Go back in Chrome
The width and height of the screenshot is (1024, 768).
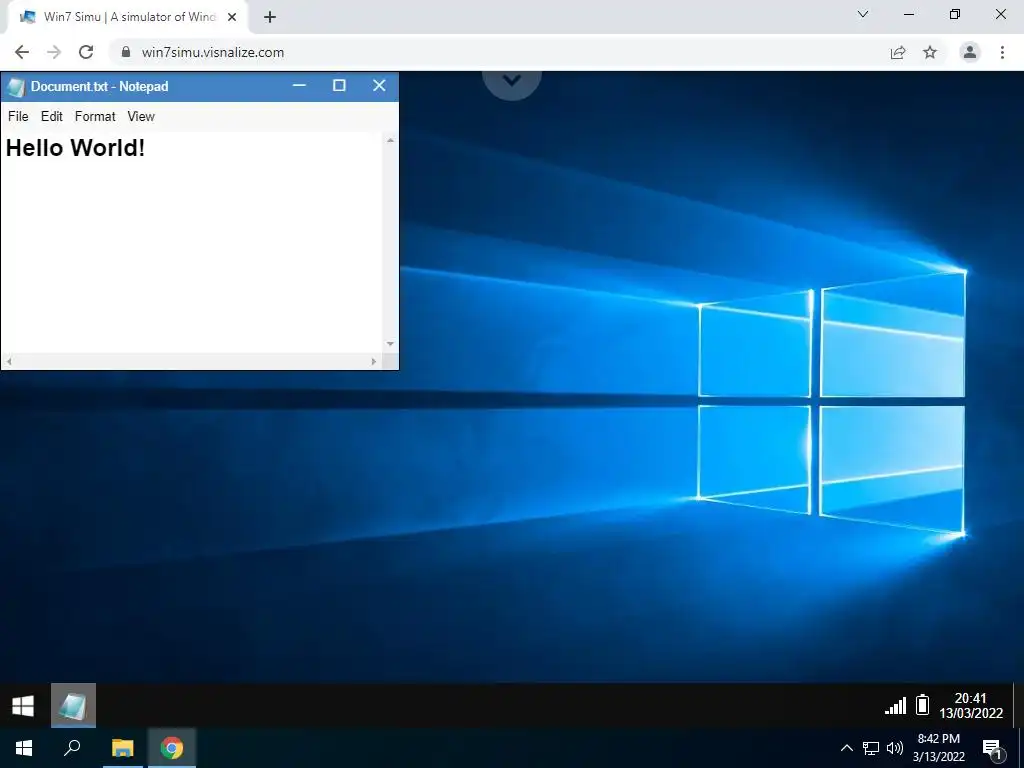(22, 52)
